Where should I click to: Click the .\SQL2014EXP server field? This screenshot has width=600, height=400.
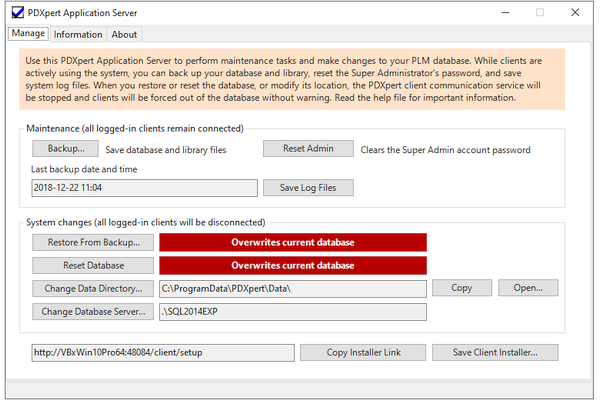point(293,312)
